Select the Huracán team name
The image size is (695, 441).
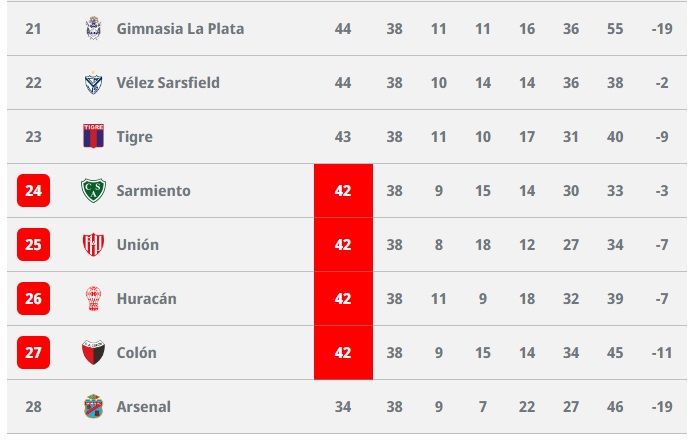146,299
